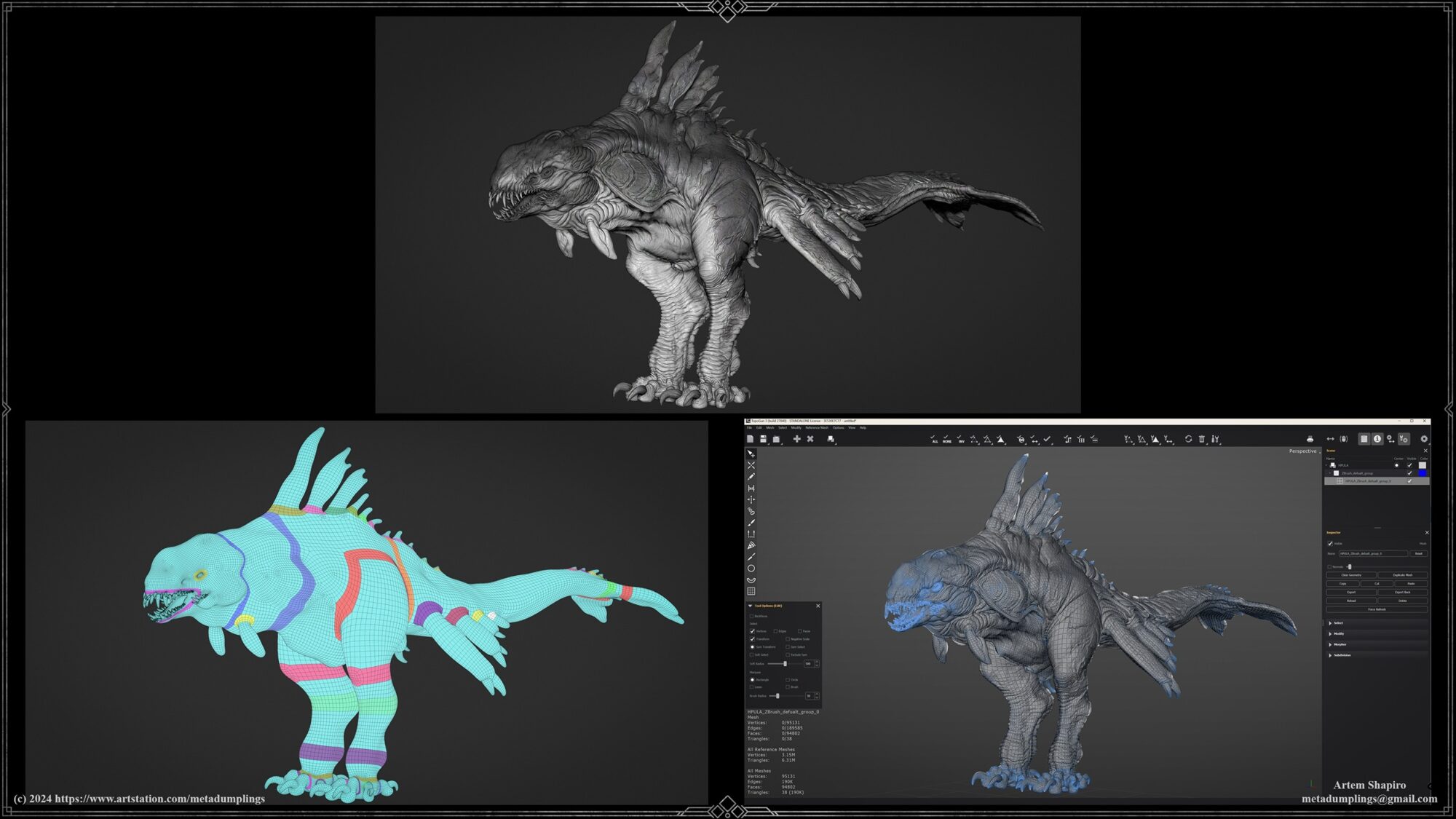Click the blue color swatch in Scene panel
This screenshot has height=819, width=1456.
click(1423, 473)
